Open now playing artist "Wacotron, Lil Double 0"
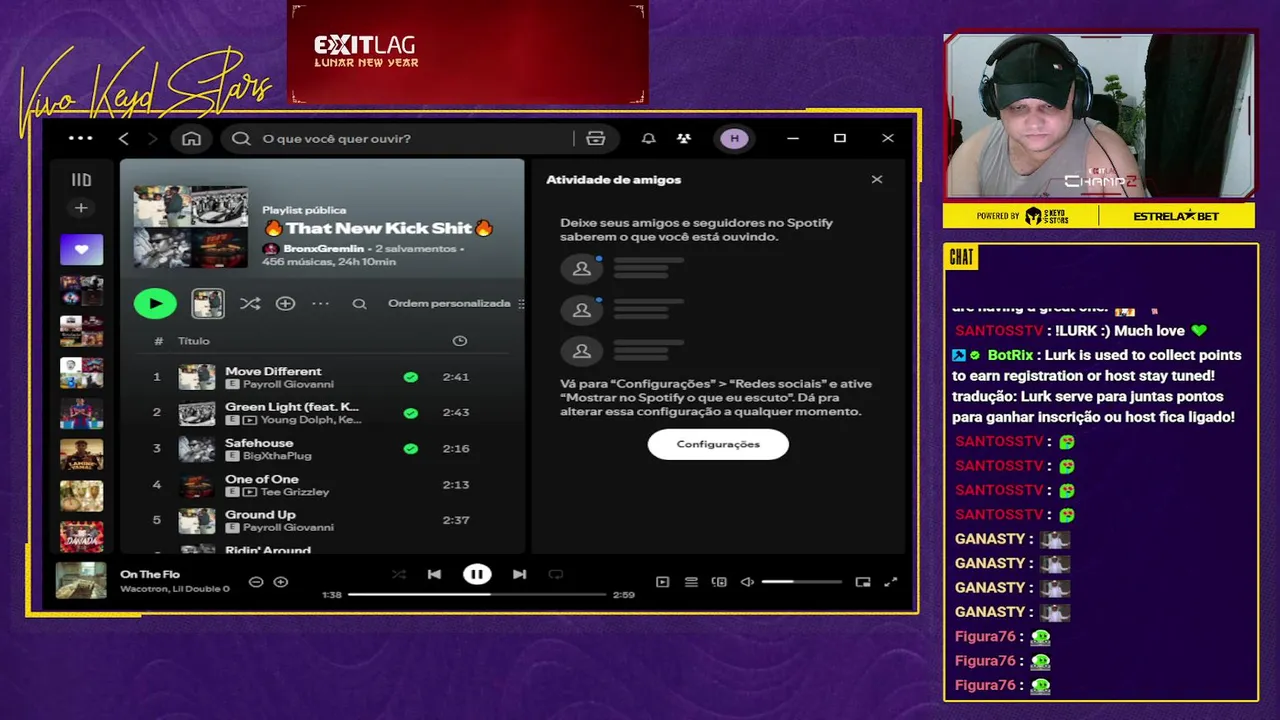 click(x=175, y=589)
